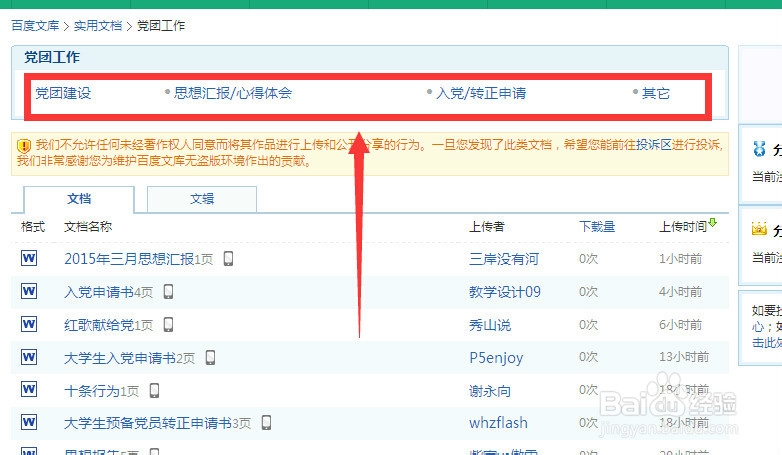View uploader 谢永向

click(x=490, y=391)
